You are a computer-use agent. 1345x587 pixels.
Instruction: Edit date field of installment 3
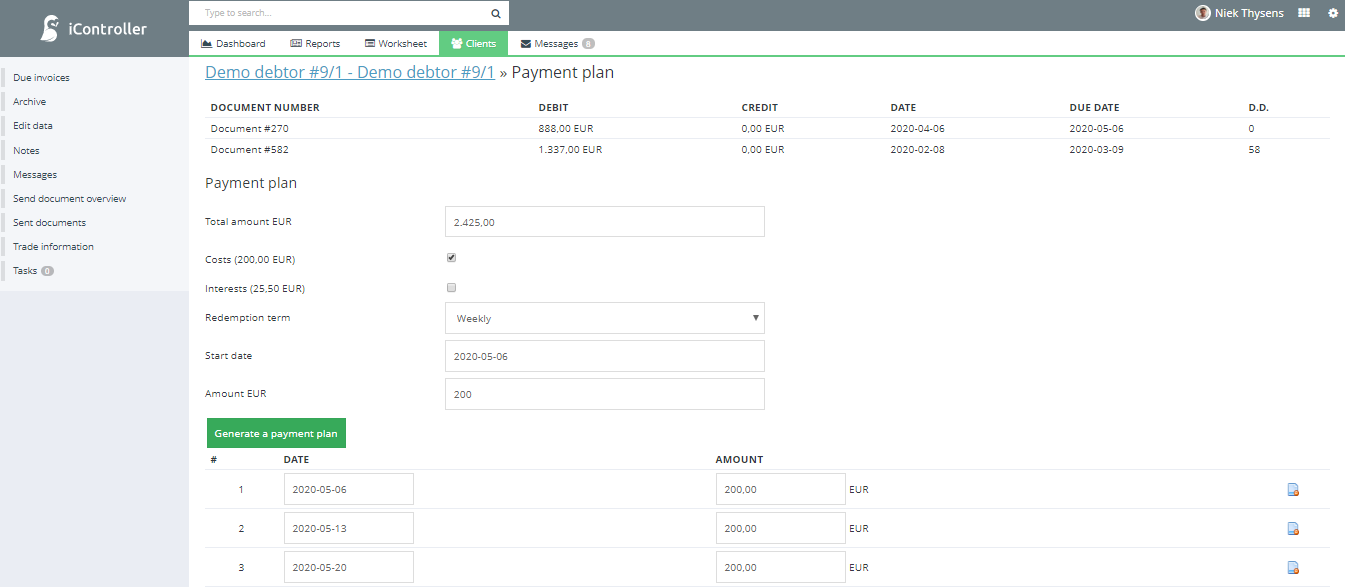tap(348, 567)
